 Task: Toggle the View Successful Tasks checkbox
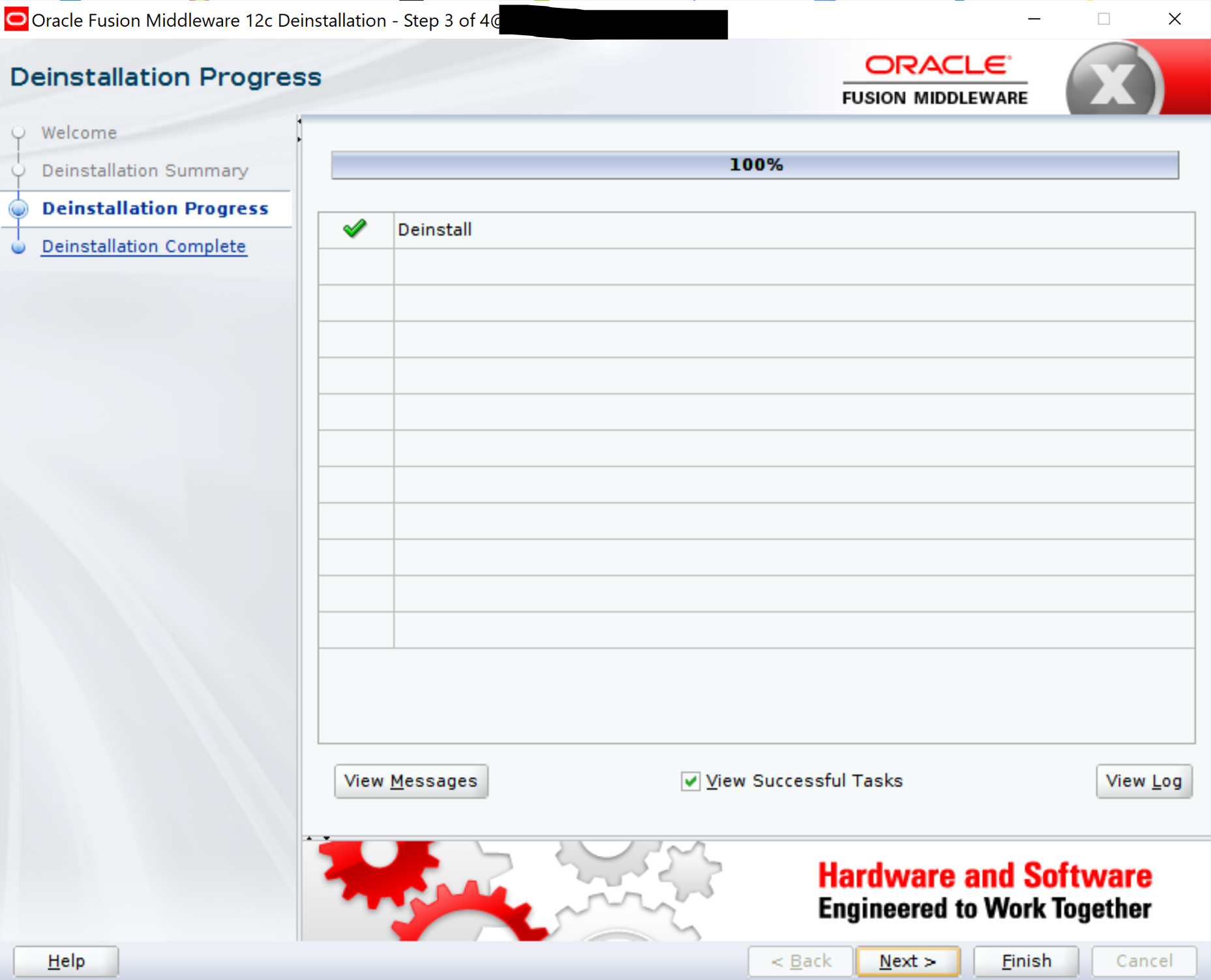tap(690, 780)
